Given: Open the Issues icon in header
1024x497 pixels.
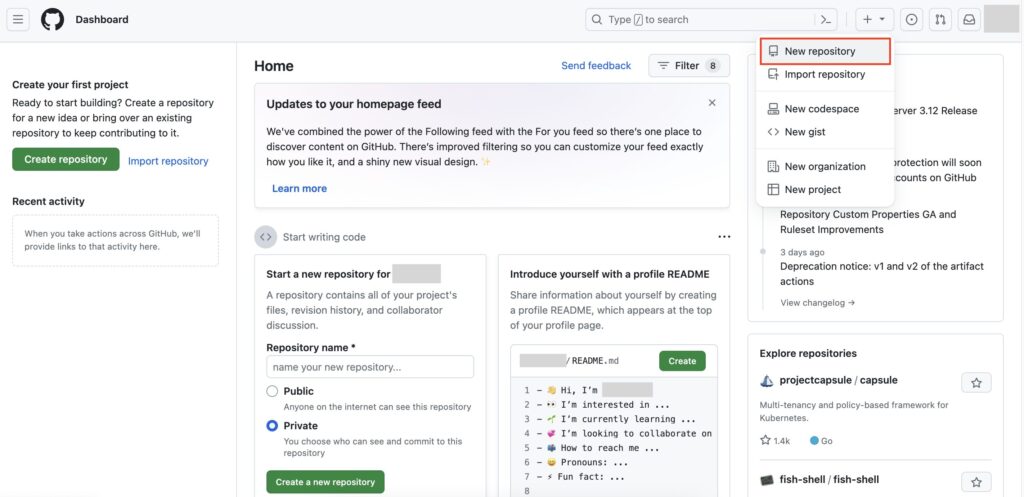Looking at the screenshot, I should click(x=912, y=20).
